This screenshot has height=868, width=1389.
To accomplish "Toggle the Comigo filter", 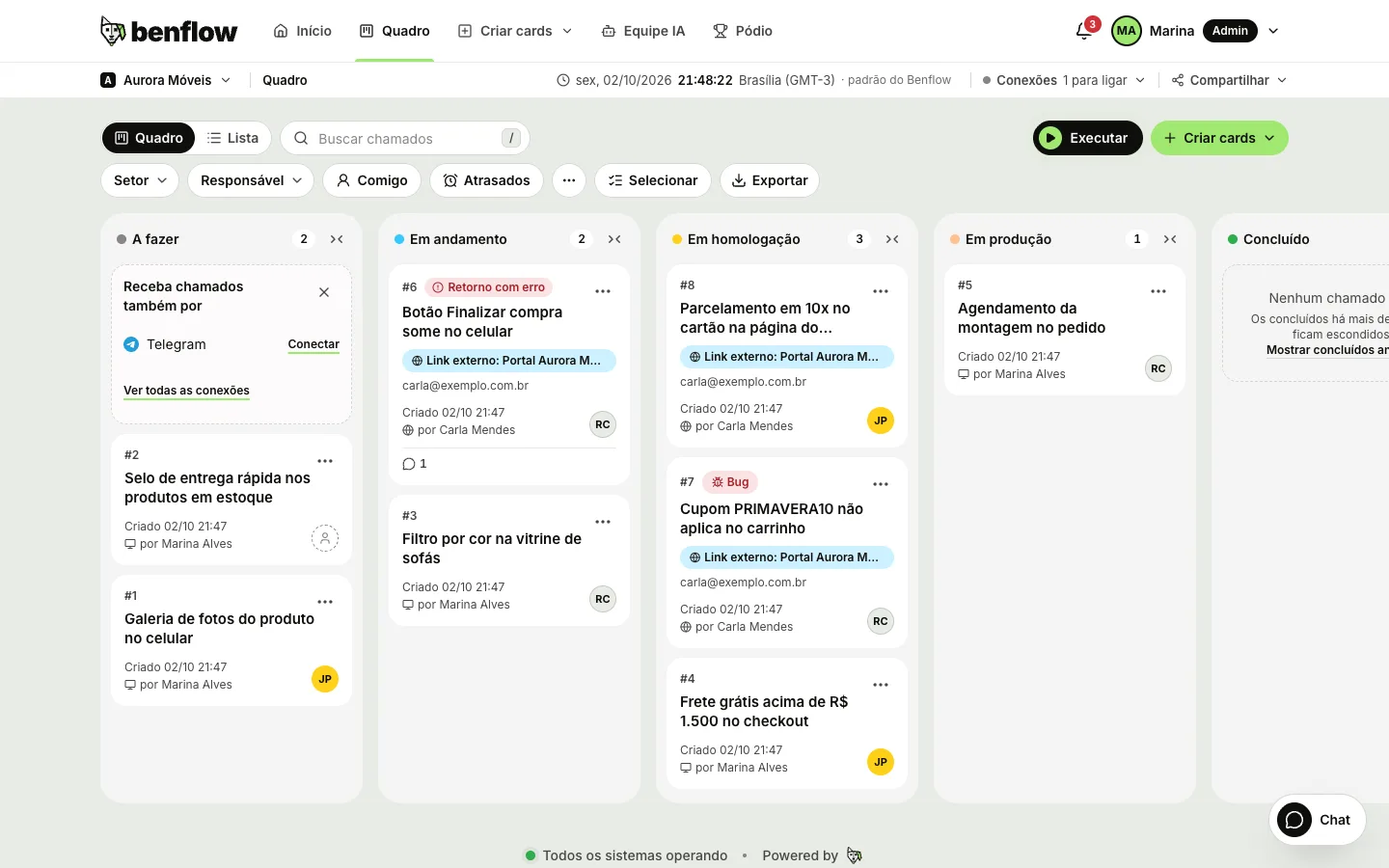I will point(372,180).
